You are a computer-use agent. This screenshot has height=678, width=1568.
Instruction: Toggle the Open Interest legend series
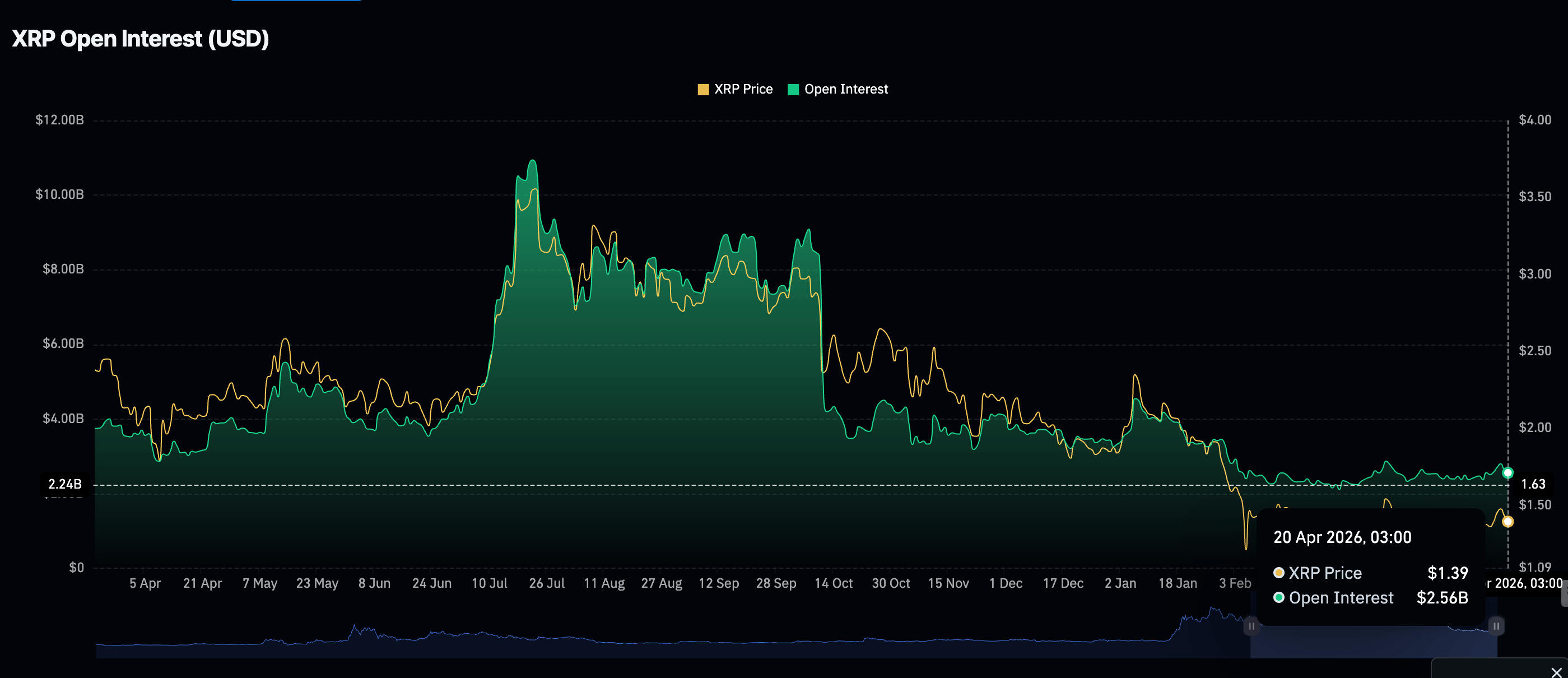tap(845, 90)
